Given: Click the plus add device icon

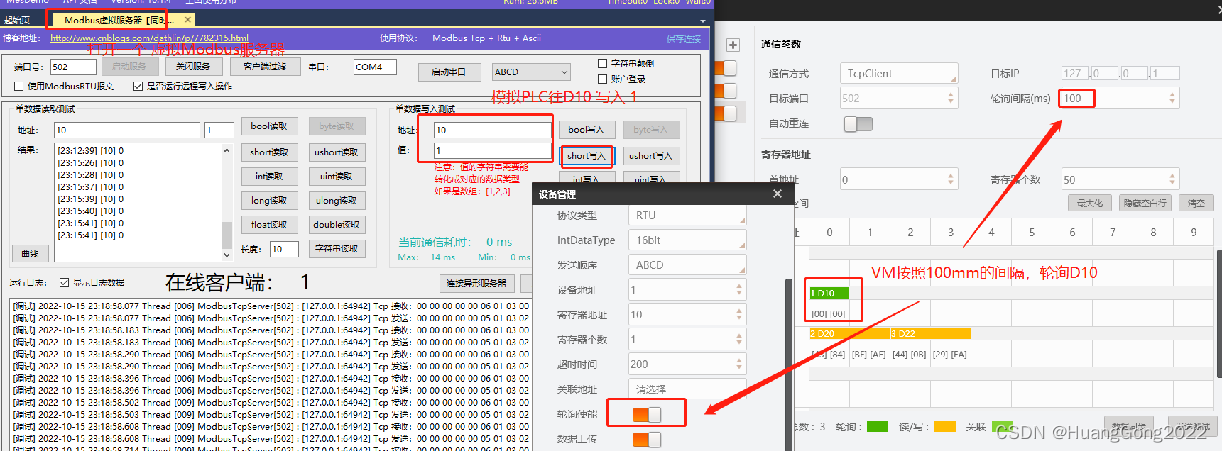Looking at the screenshot, I should [x=732, y=45].
